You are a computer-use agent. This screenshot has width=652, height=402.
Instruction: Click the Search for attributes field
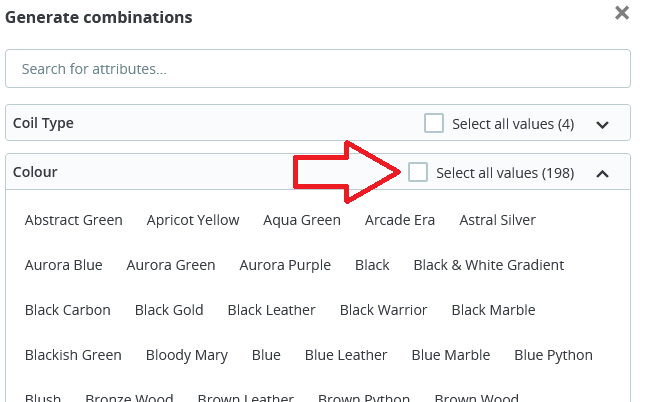(318, 69)
